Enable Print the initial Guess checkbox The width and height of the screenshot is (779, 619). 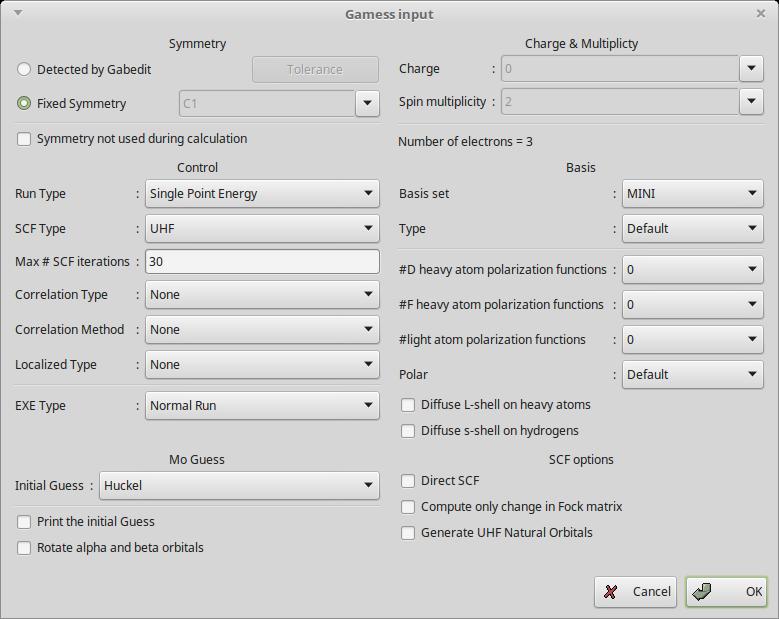[x=25, y=522]
